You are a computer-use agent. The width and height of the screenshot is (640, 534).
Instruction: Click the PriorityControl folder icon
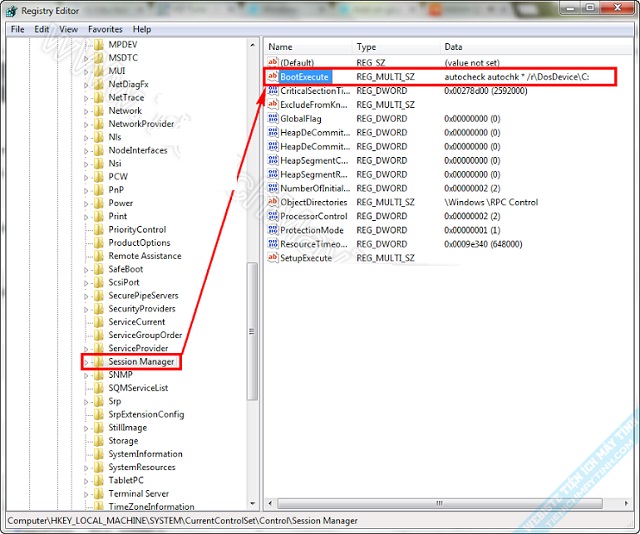(98, 229)
